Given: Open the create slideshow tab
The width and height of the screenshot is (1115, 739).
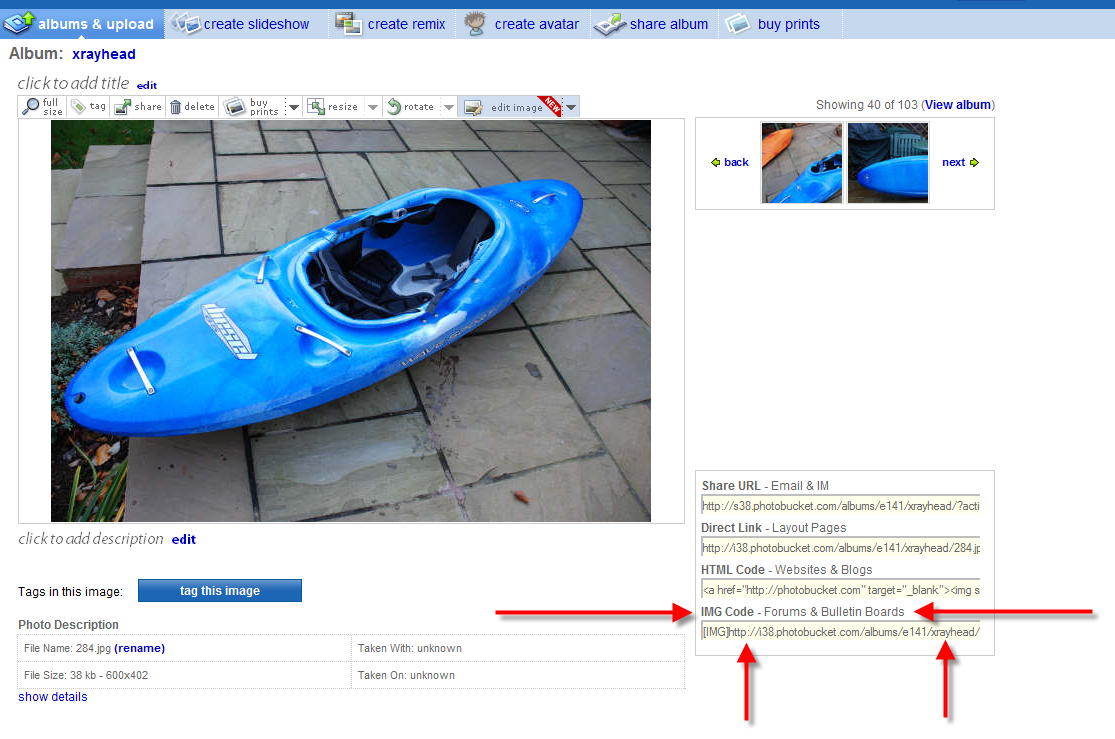Looking at the screenshot, I should click(x=242, y=24).
